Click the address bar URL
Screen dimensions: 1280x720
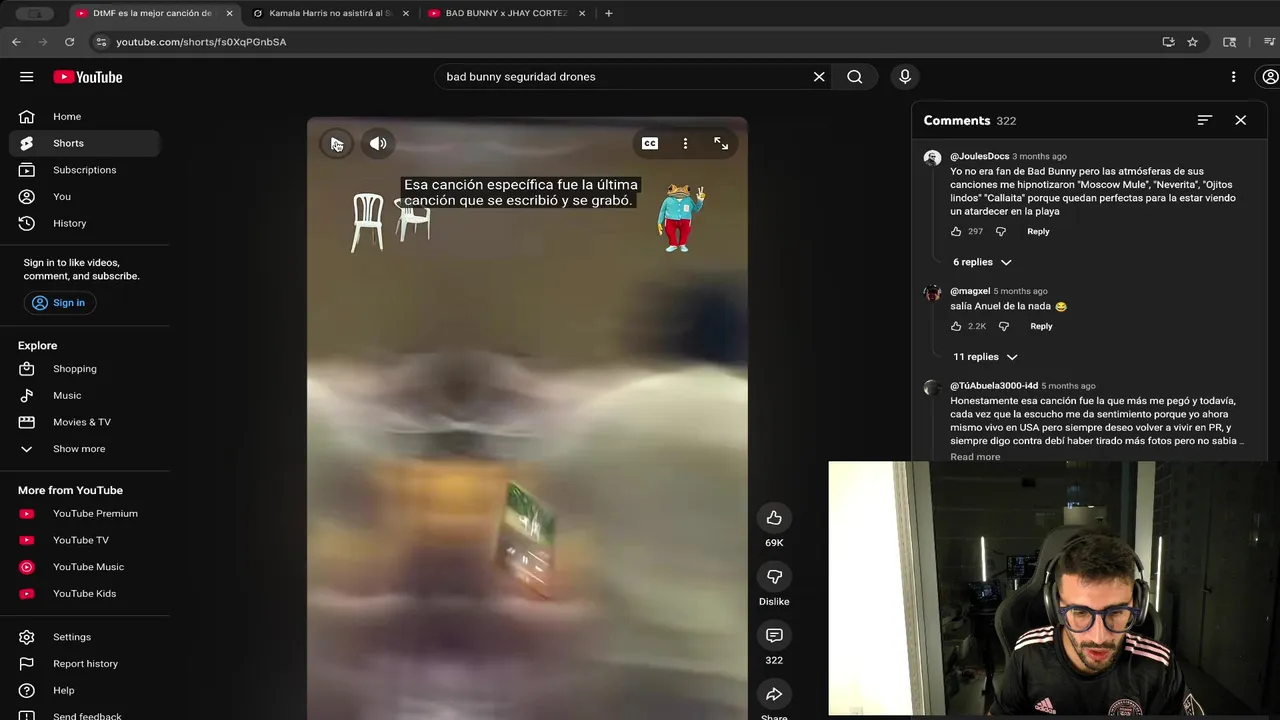pyautogui.click(x=201, y=42)
